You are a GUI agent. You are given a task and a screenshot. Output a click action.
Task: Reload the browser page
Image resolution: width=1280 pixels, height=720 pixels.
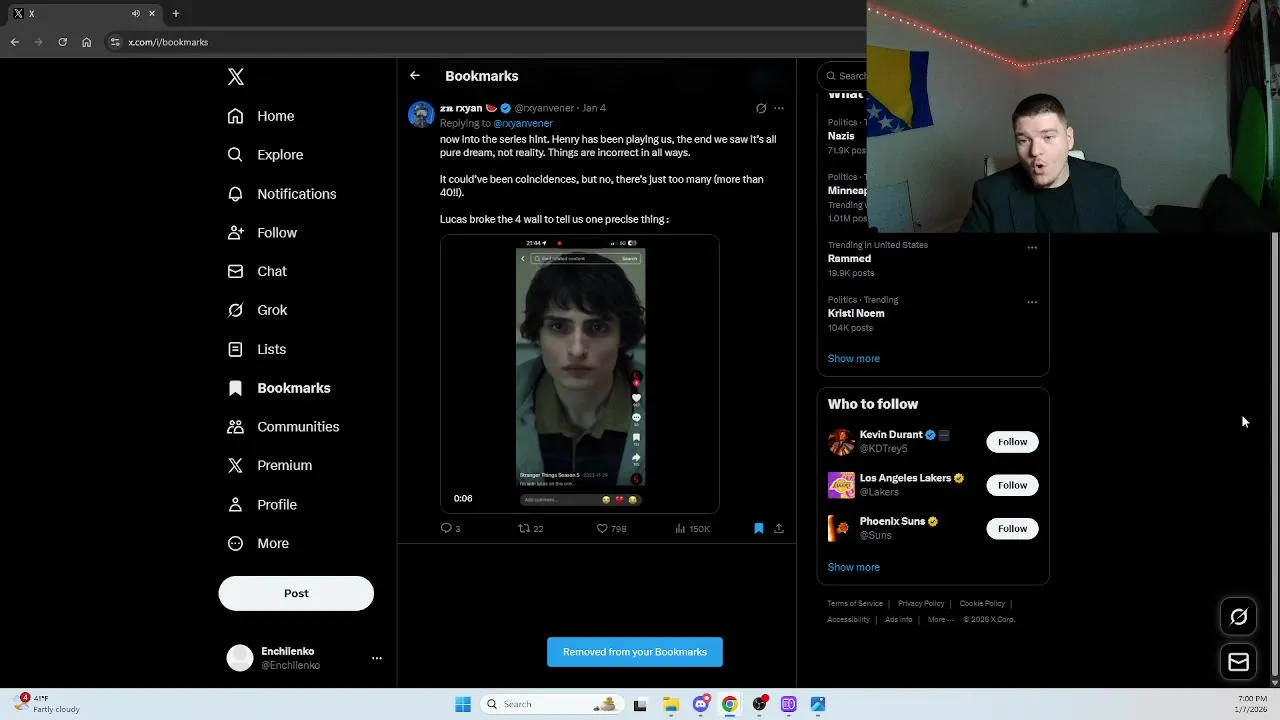click(x=62, y=42)
